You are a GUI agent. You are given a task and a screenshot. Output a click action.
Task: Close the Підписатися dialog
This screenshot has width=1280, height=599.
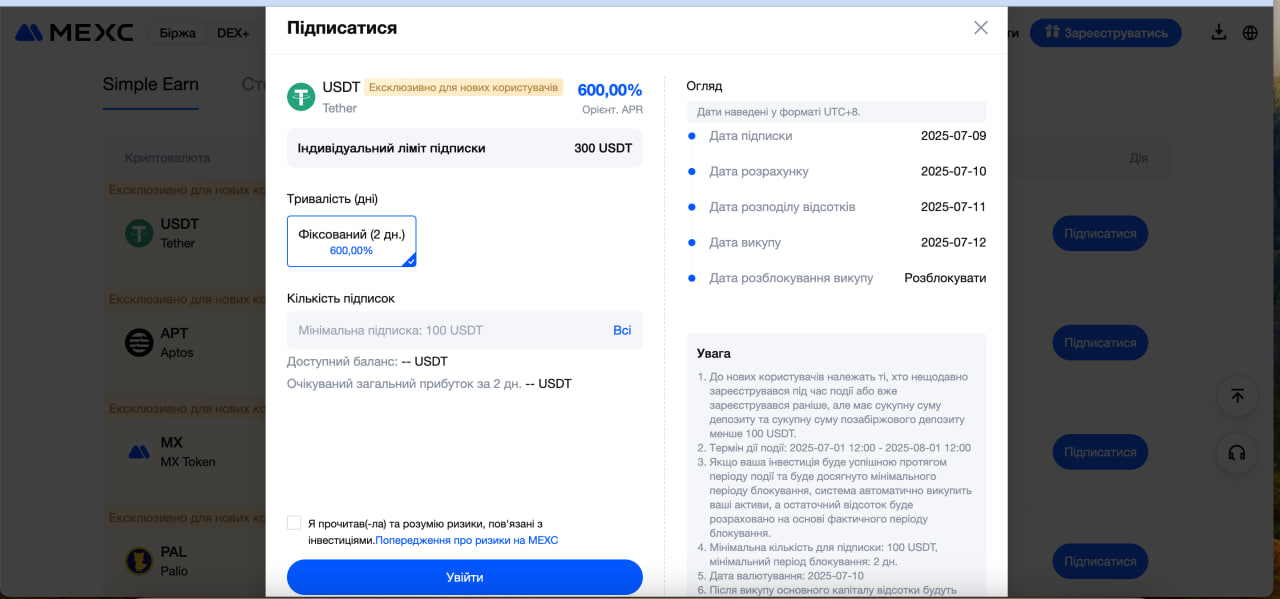[981, 28]
